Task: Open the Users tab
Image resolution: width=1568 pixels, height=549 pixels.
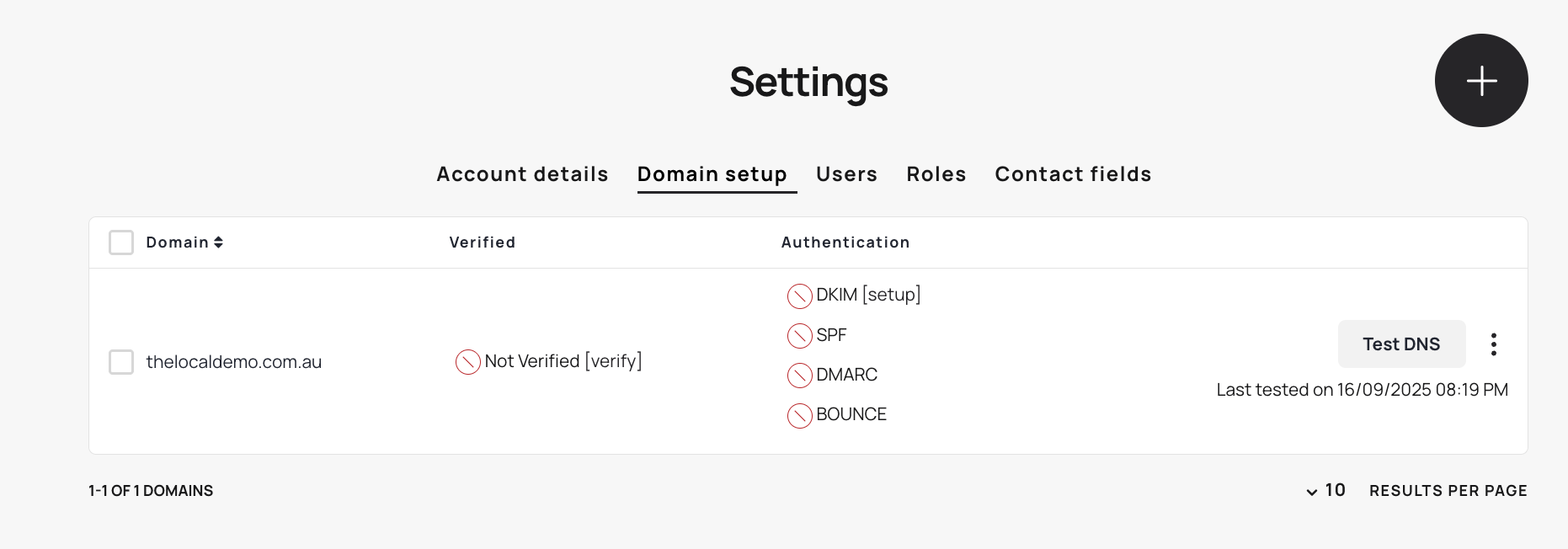Action: [846, 174]
